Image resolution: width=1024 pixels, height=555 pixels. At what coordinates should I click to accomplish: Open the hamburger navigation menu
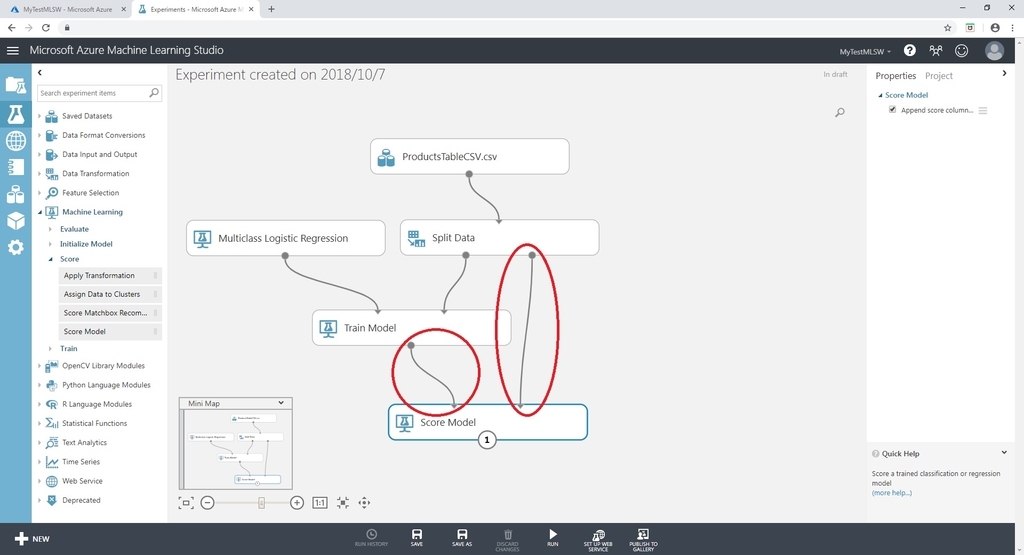[x=12, y=50]
